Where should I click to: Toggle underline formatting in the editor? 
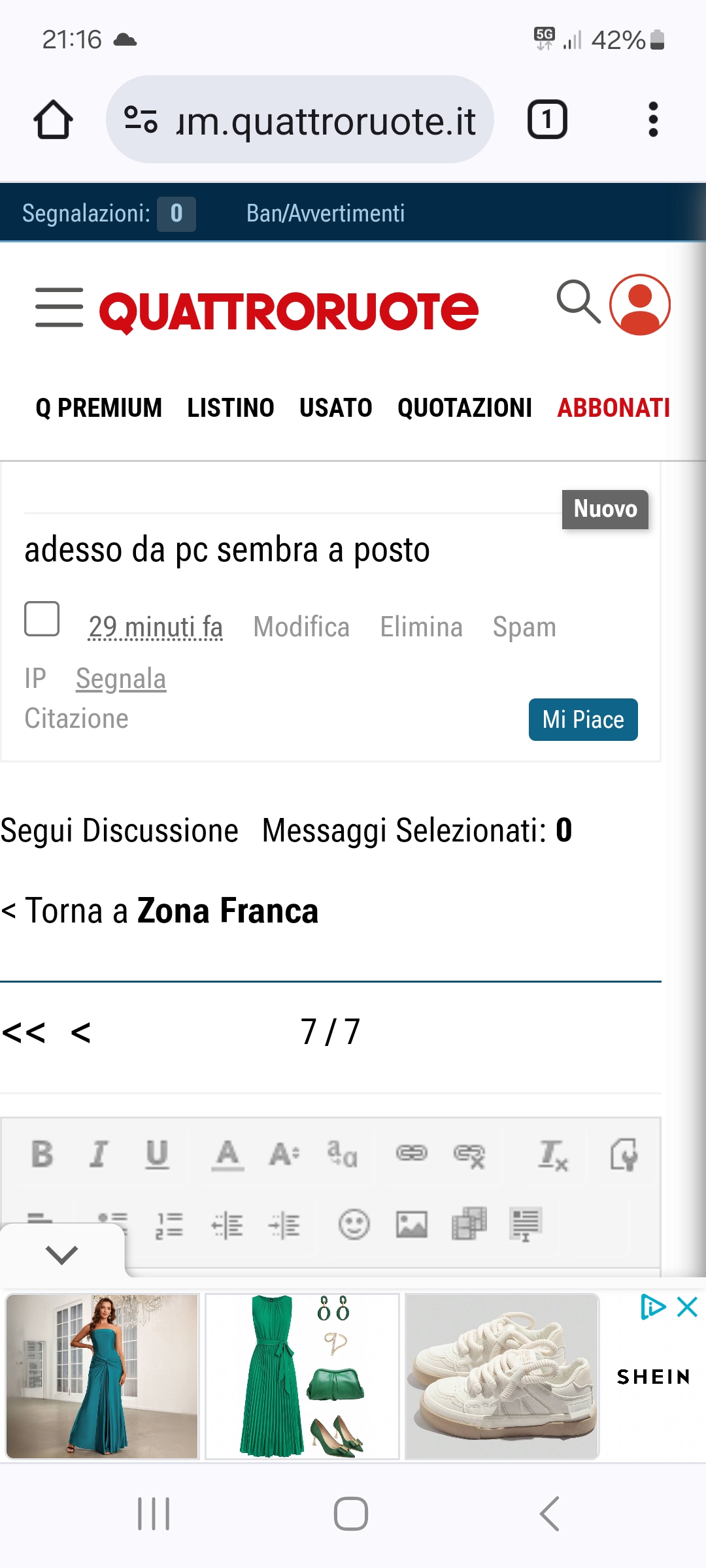click(157, 1154)
